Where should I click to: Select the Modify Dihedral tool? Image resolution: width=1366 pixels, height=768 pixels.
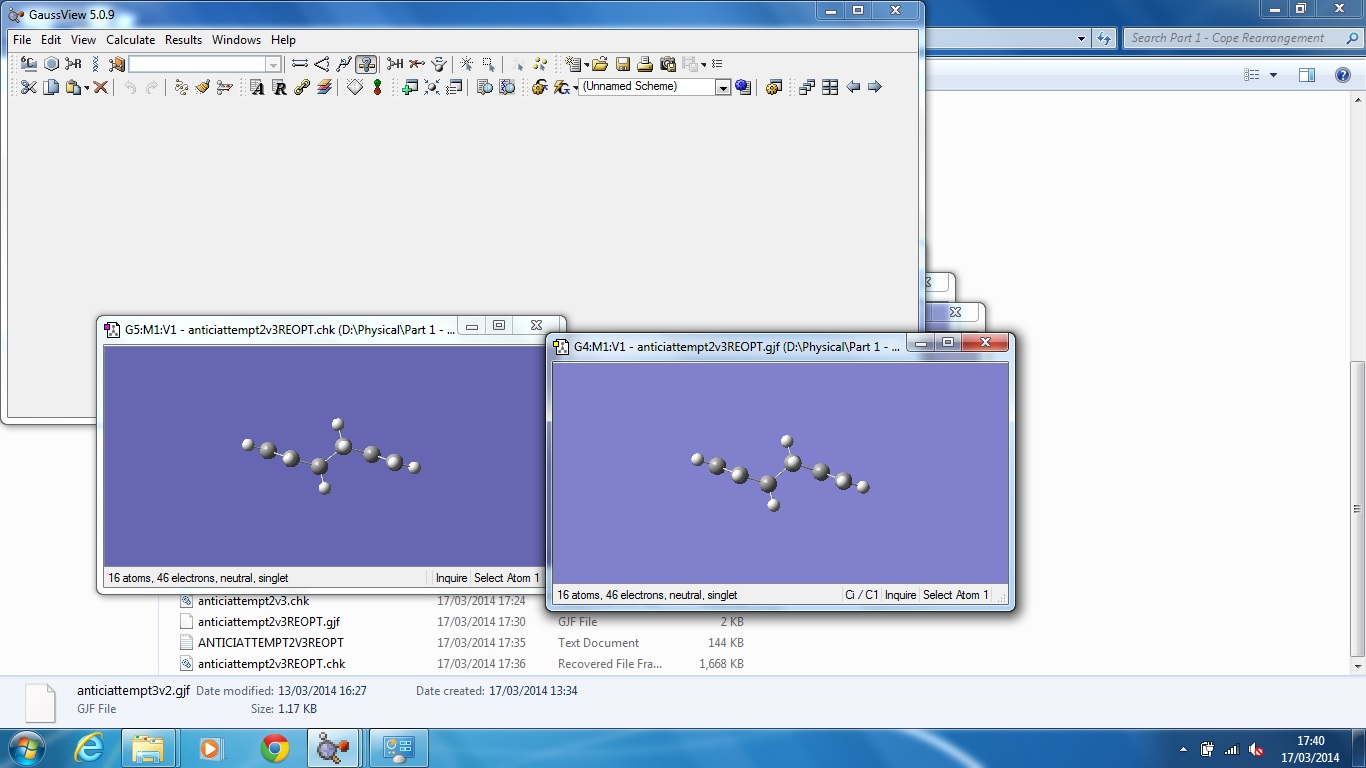pyautogui.click(x=344, y=64)
